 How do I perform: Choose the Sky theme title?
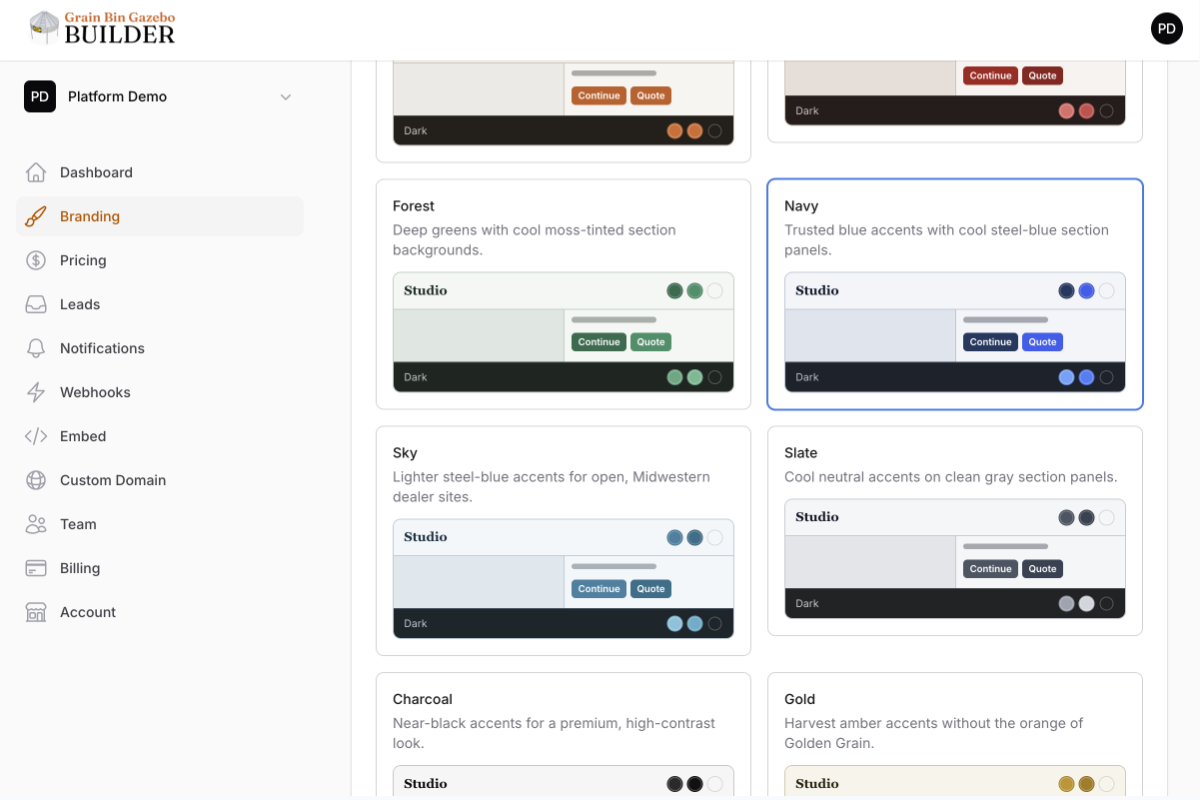coord(405,453)
